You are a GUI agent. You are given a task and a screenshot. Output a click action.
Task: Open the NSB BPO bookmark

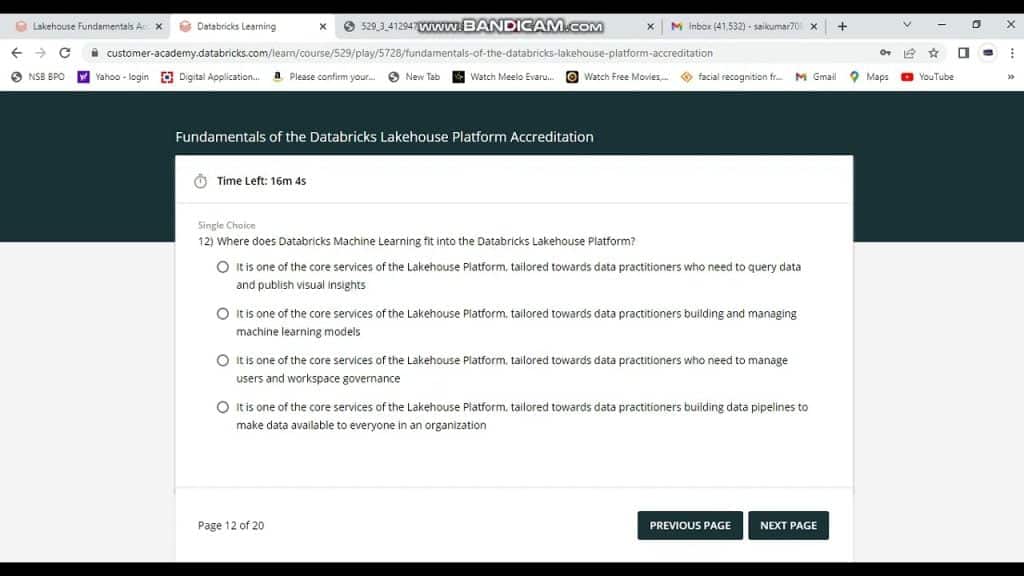[x=38, y=76]
